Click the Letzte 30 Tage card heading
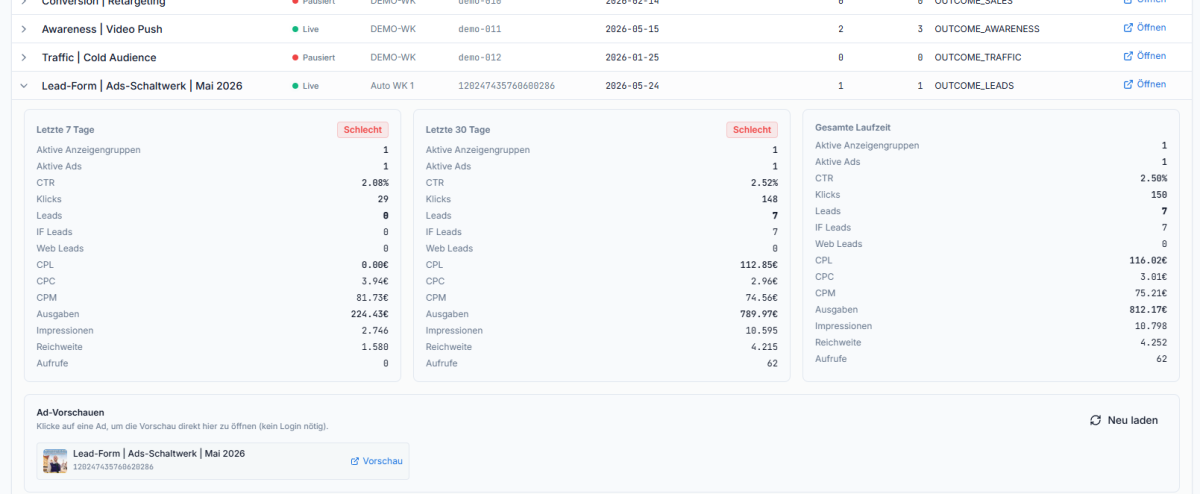 [x=458, y=130]
